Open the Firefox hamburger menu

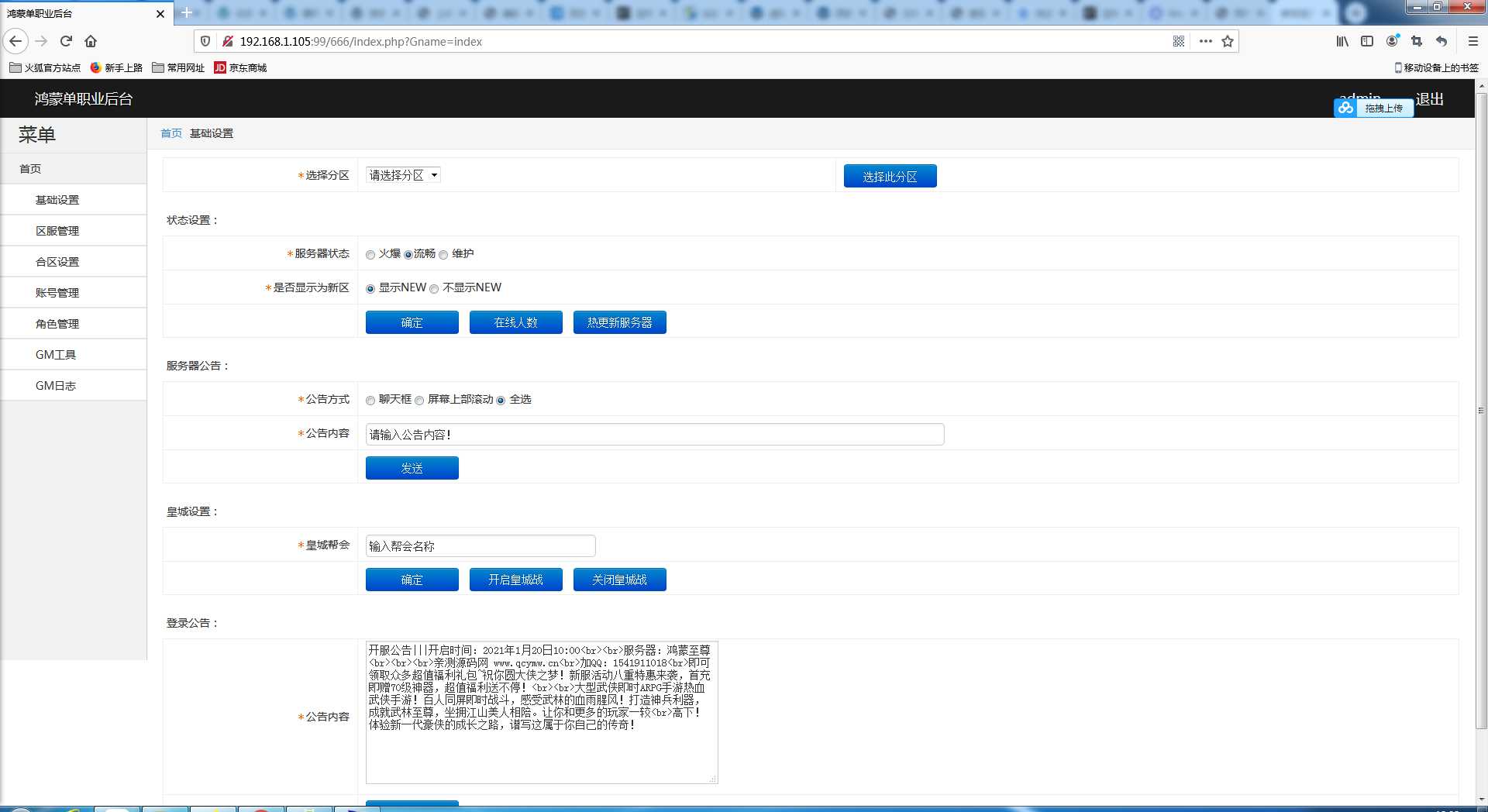pyautogui.click(x=1472, y=41)
